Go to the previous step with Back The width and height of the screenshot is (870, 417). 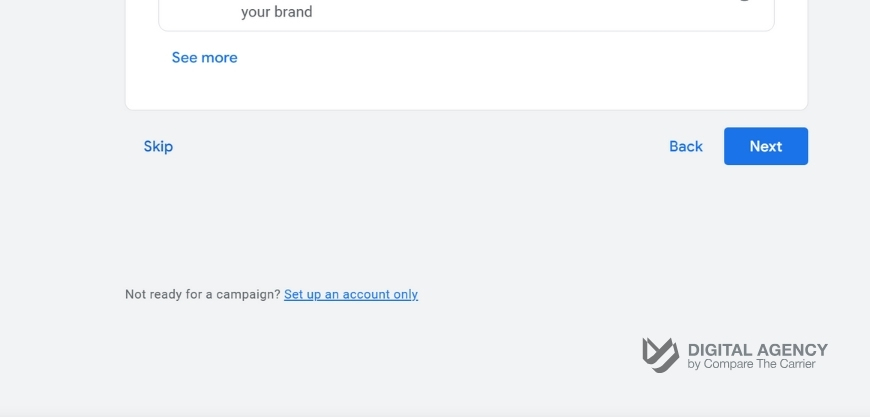click(x=686, y=146)
